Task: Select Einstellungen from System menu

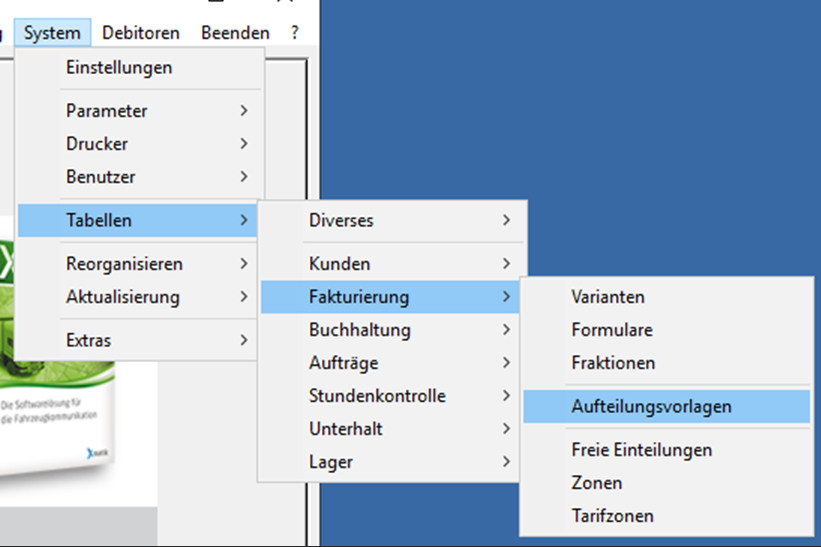Action: click(119, 68)
